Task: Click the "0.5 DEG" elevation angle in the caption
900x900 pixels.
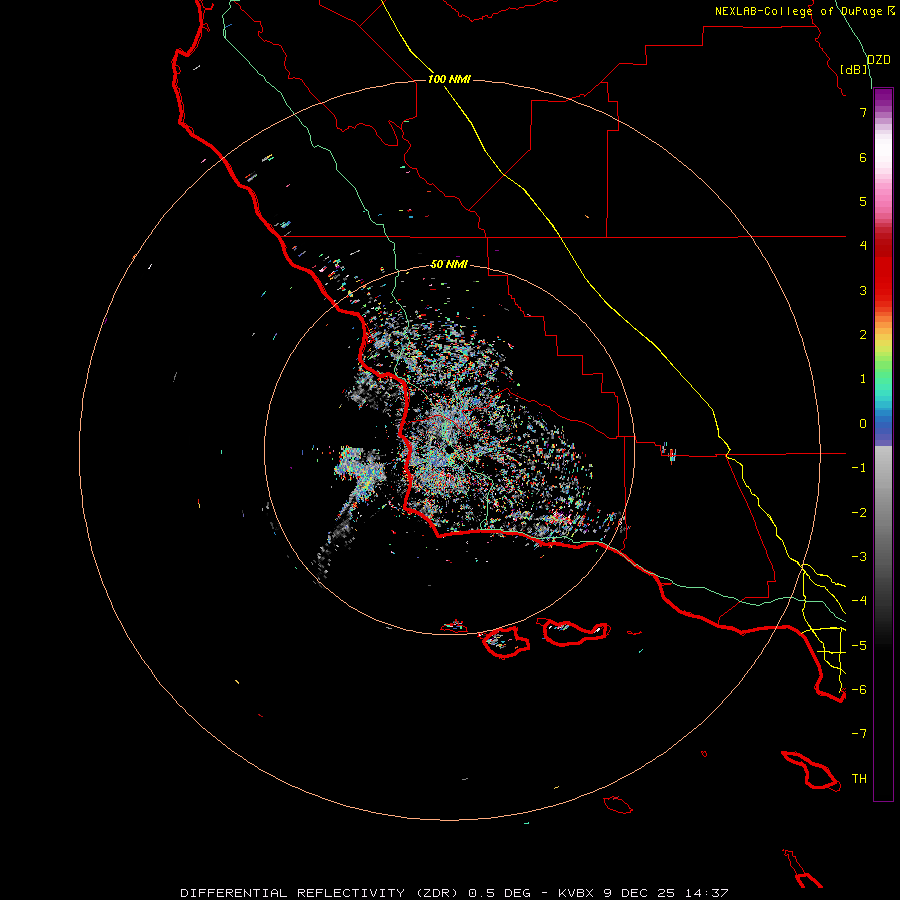Action: tap(499, 893)
